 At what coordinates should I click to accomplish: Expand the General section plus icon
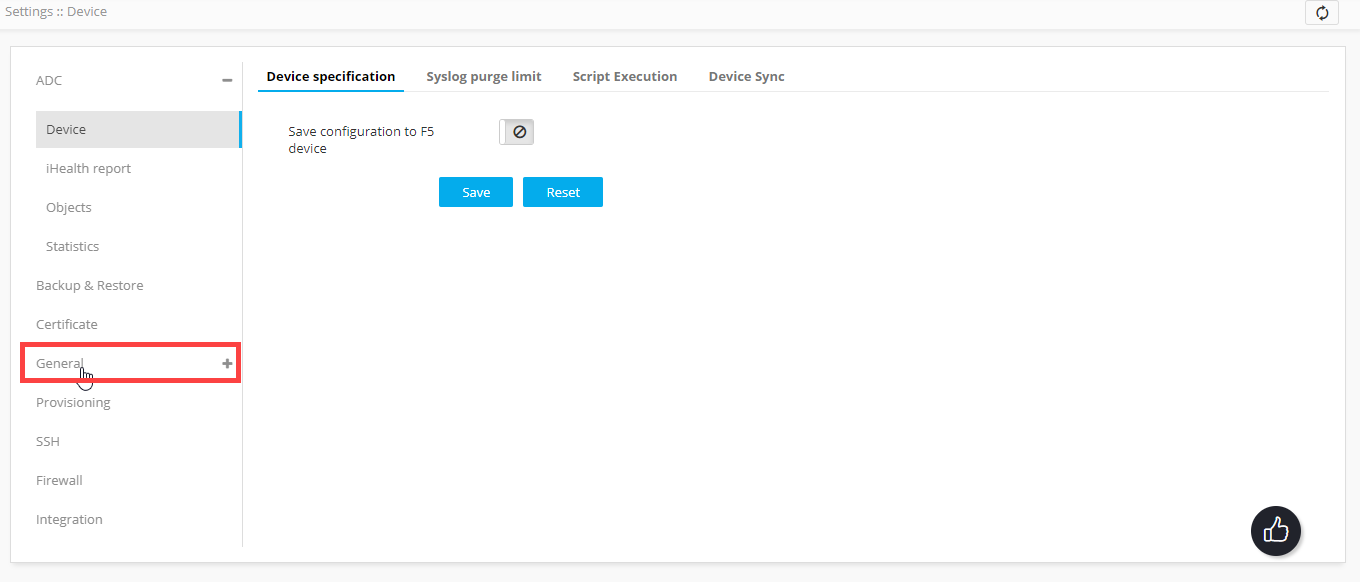tap(227, 364)
